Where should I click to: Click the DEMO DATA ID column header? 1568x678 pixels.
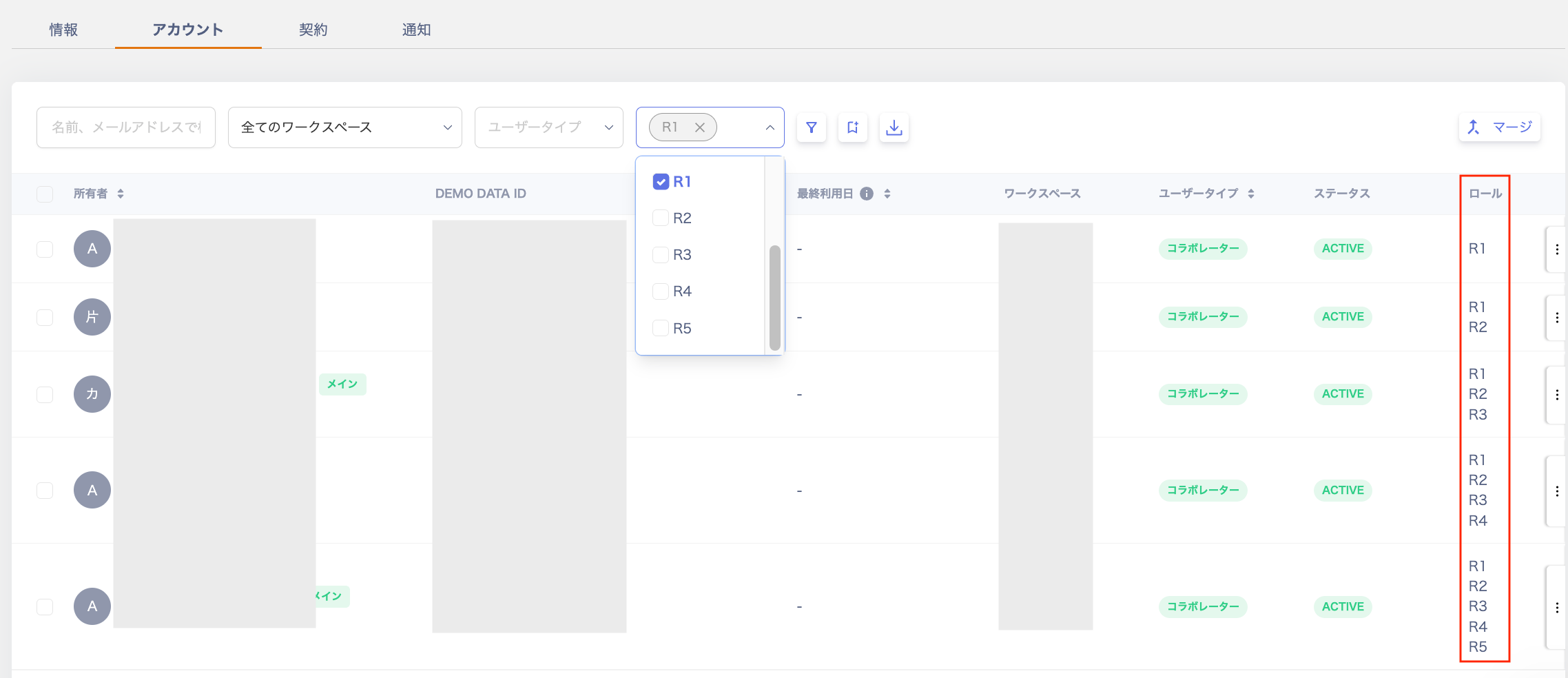coord(481,194)
